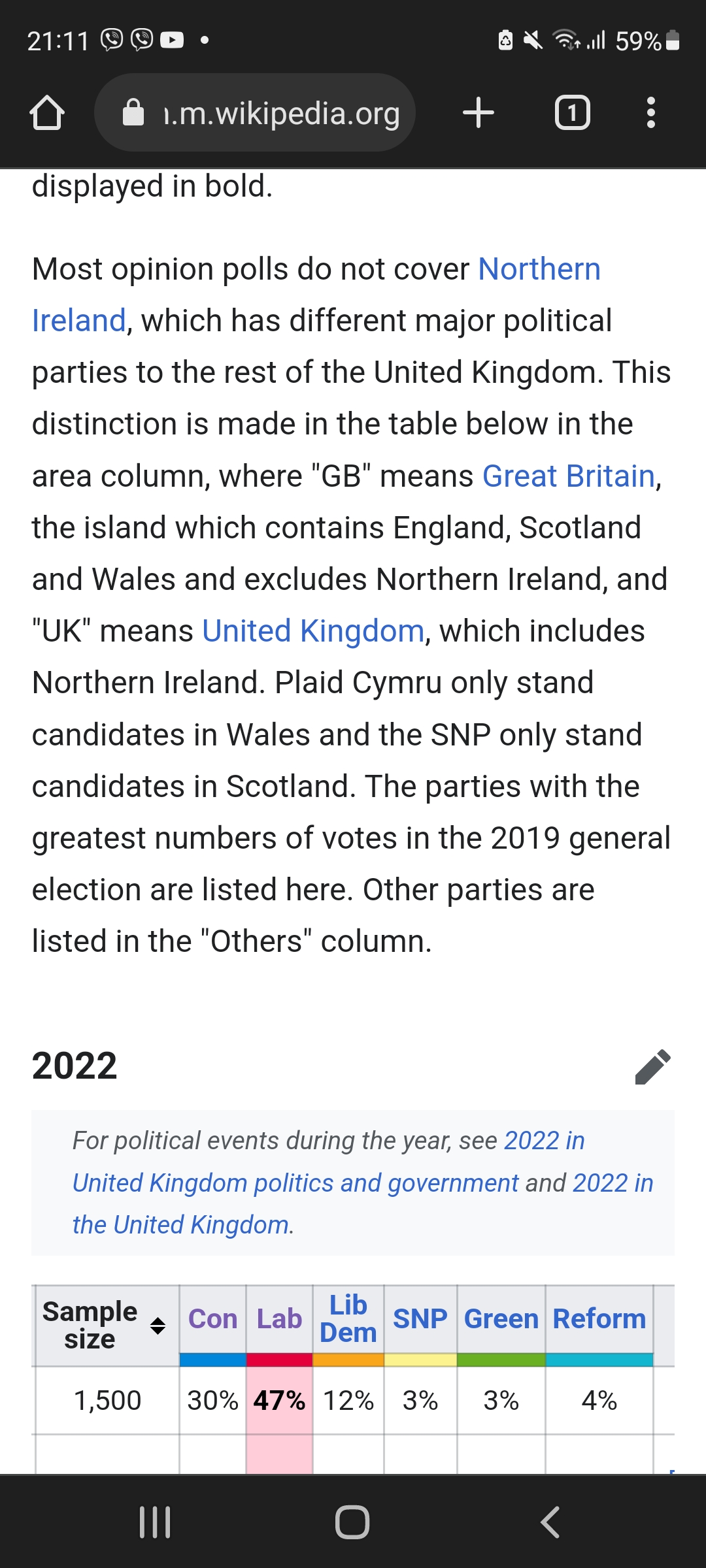The width and height of the screenshot is (706, 1568).
Task: Open a new tab with plus icon
Action: tap(478, 113)
